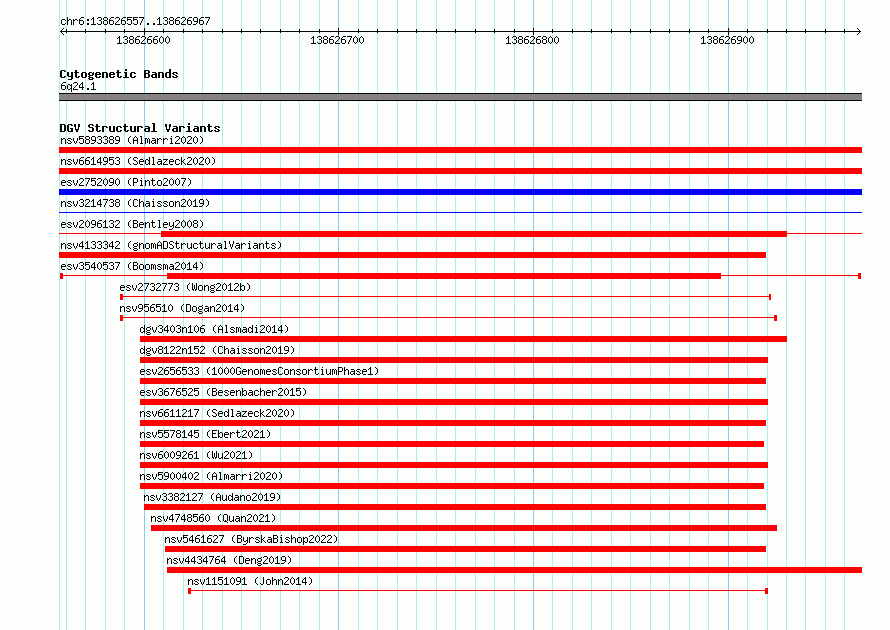Click the red bar under esv3676525
The image size is (890, 630).
tap(454, 402)
